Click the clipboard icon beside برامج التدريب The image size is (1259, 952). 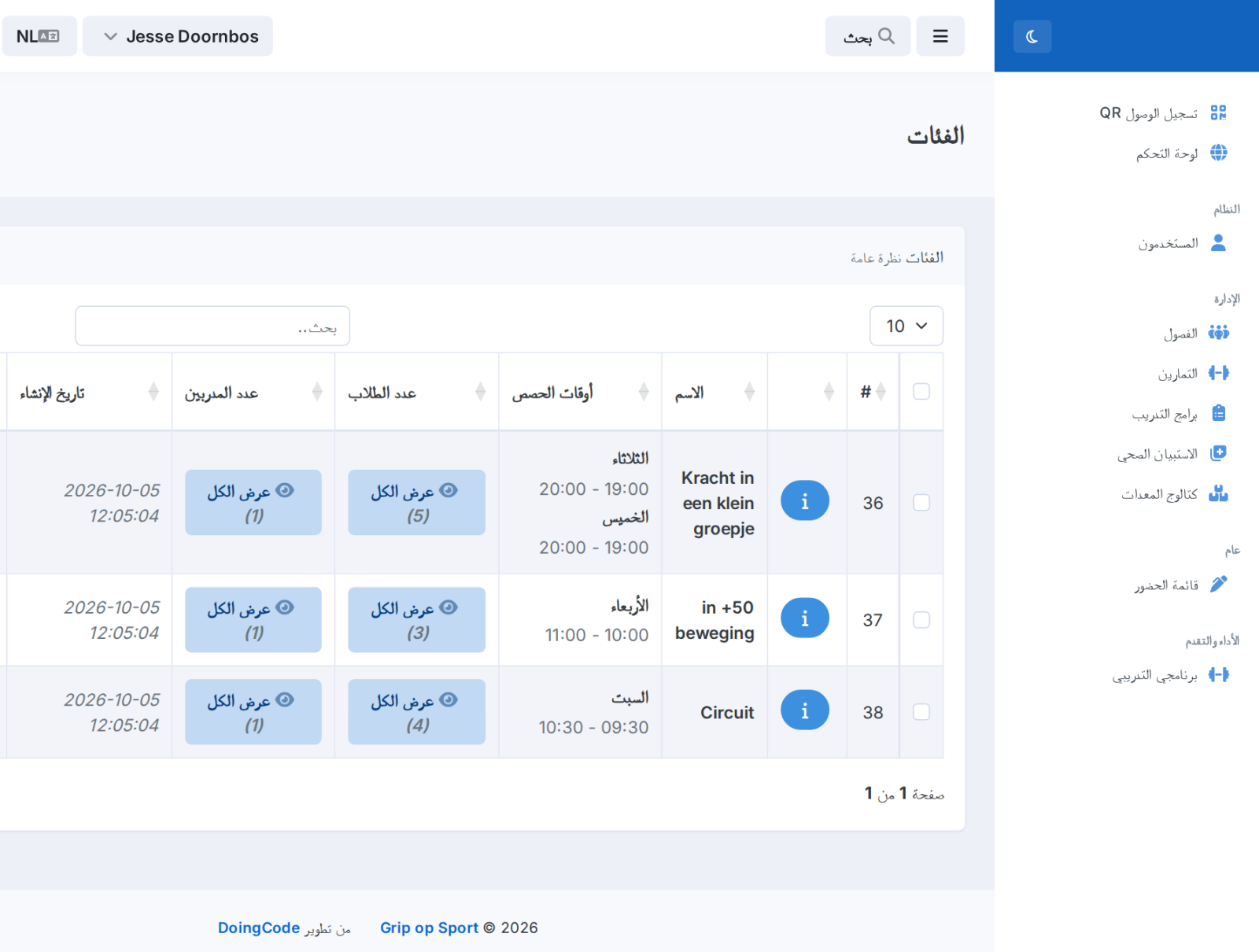(1219, 413)
